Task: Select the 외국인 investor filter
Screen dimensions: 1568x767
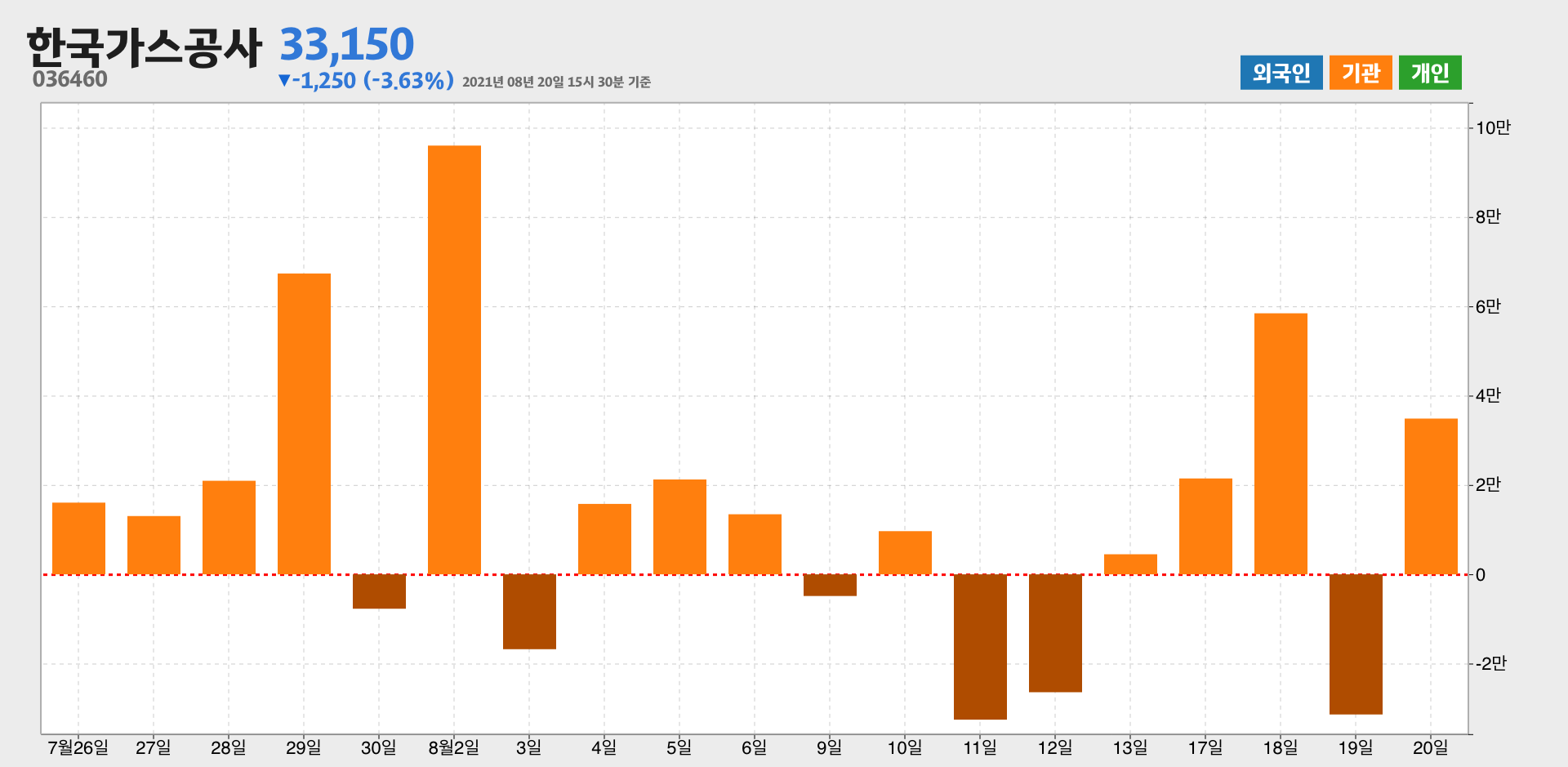Action: (1281, 73)
